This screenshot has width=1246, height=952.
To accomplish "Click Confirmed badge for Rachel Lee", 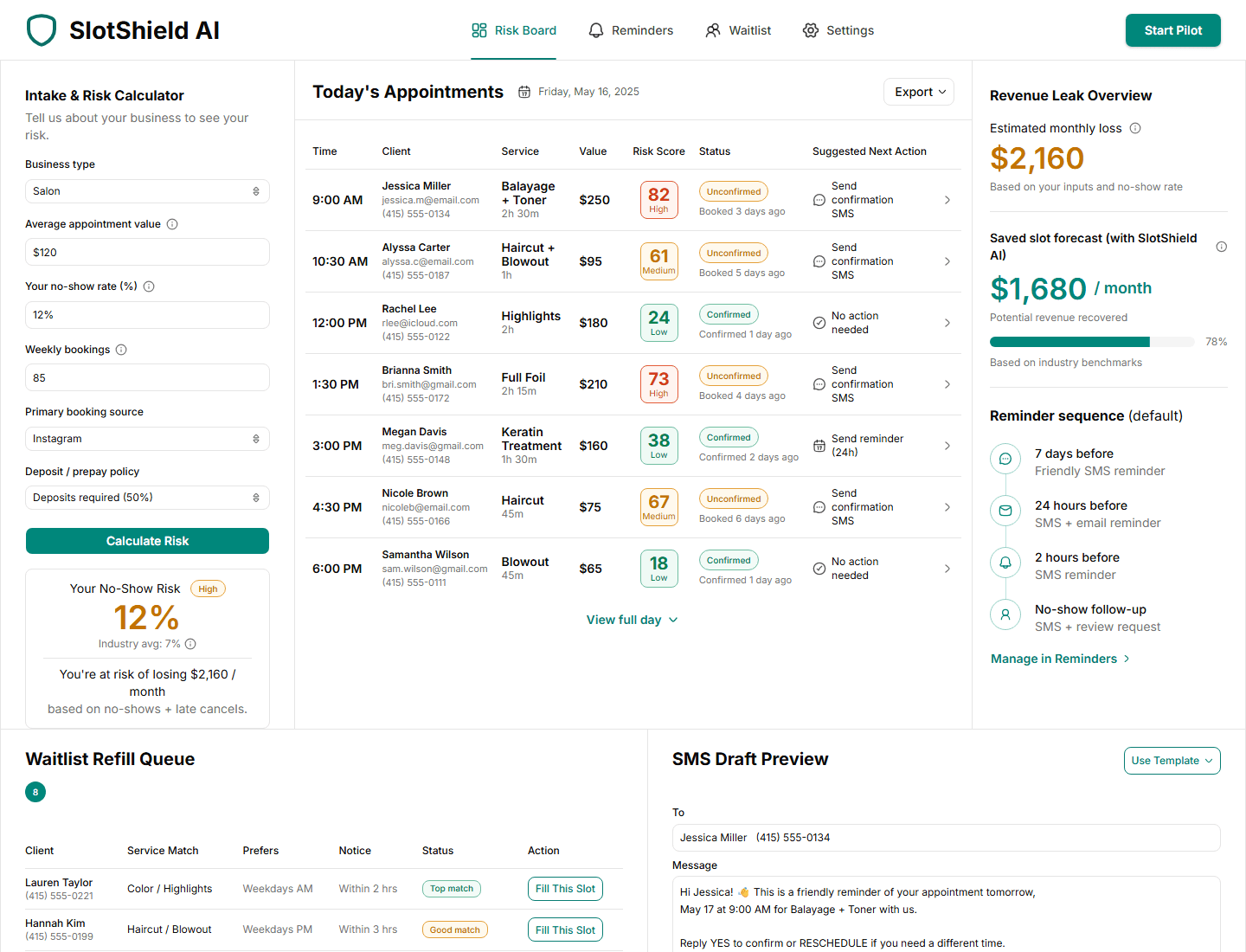I will click(x=729, y=315).
